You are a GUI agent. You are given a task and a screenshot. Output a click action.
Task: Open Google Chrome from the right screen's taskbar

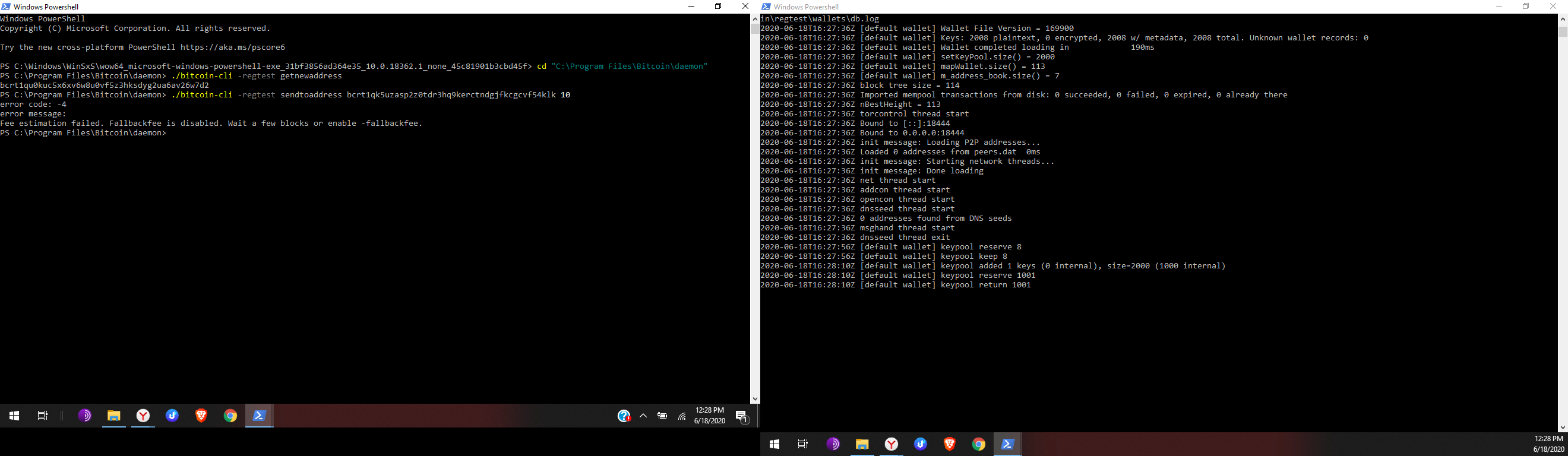(x=979, y=445)
